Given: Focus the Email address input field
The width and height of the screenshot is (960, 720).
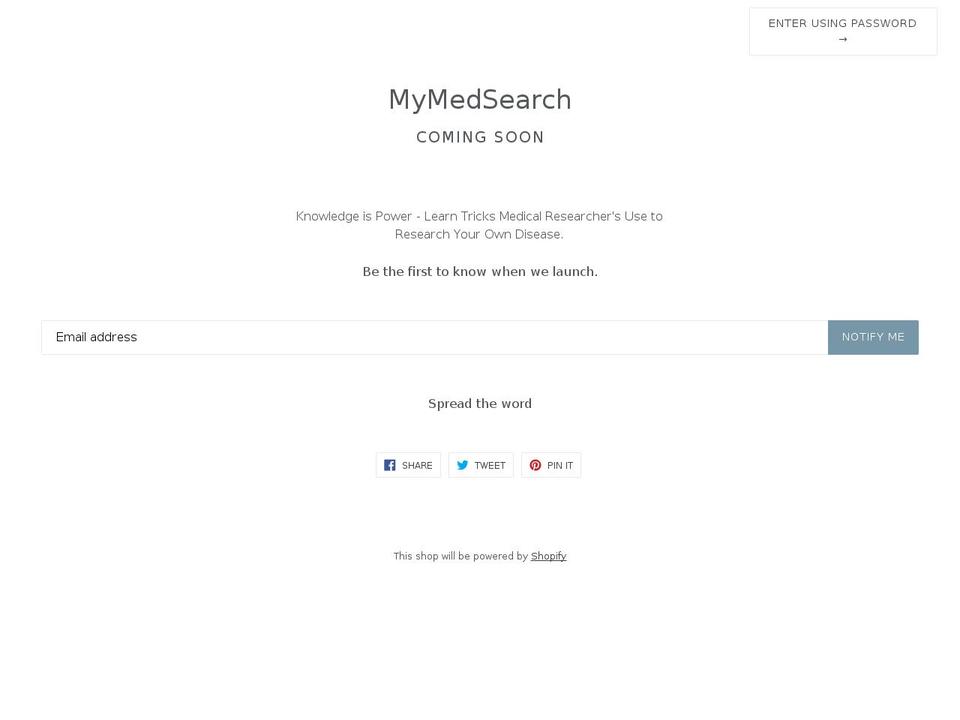Looking at the screenshot, I should (435, 337).
